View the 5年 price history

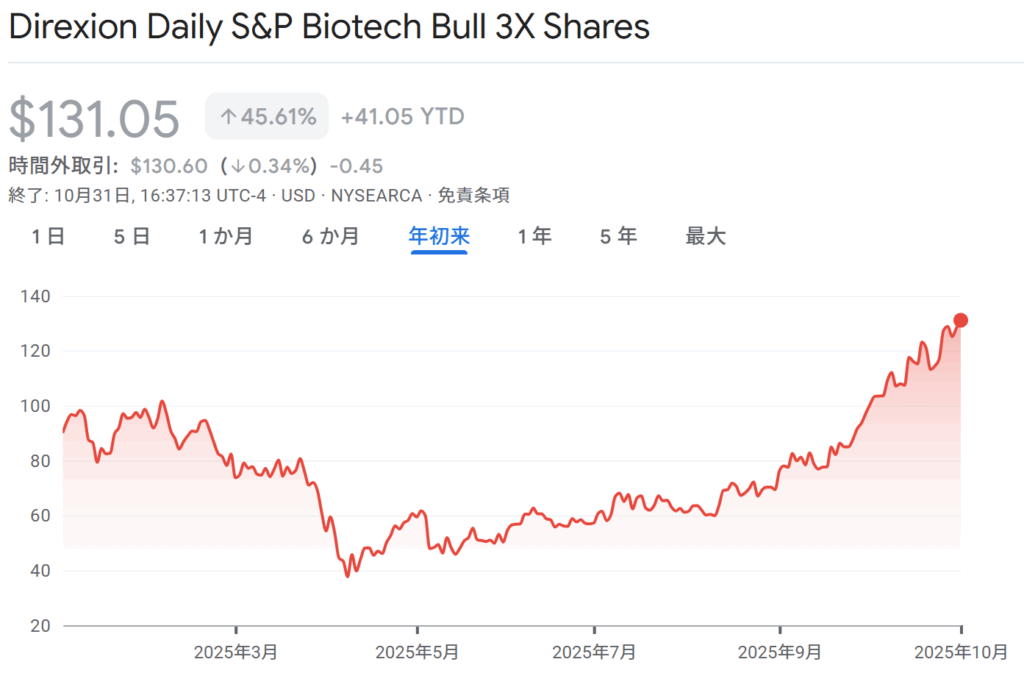pyautogui.click(x=618, y=237)
